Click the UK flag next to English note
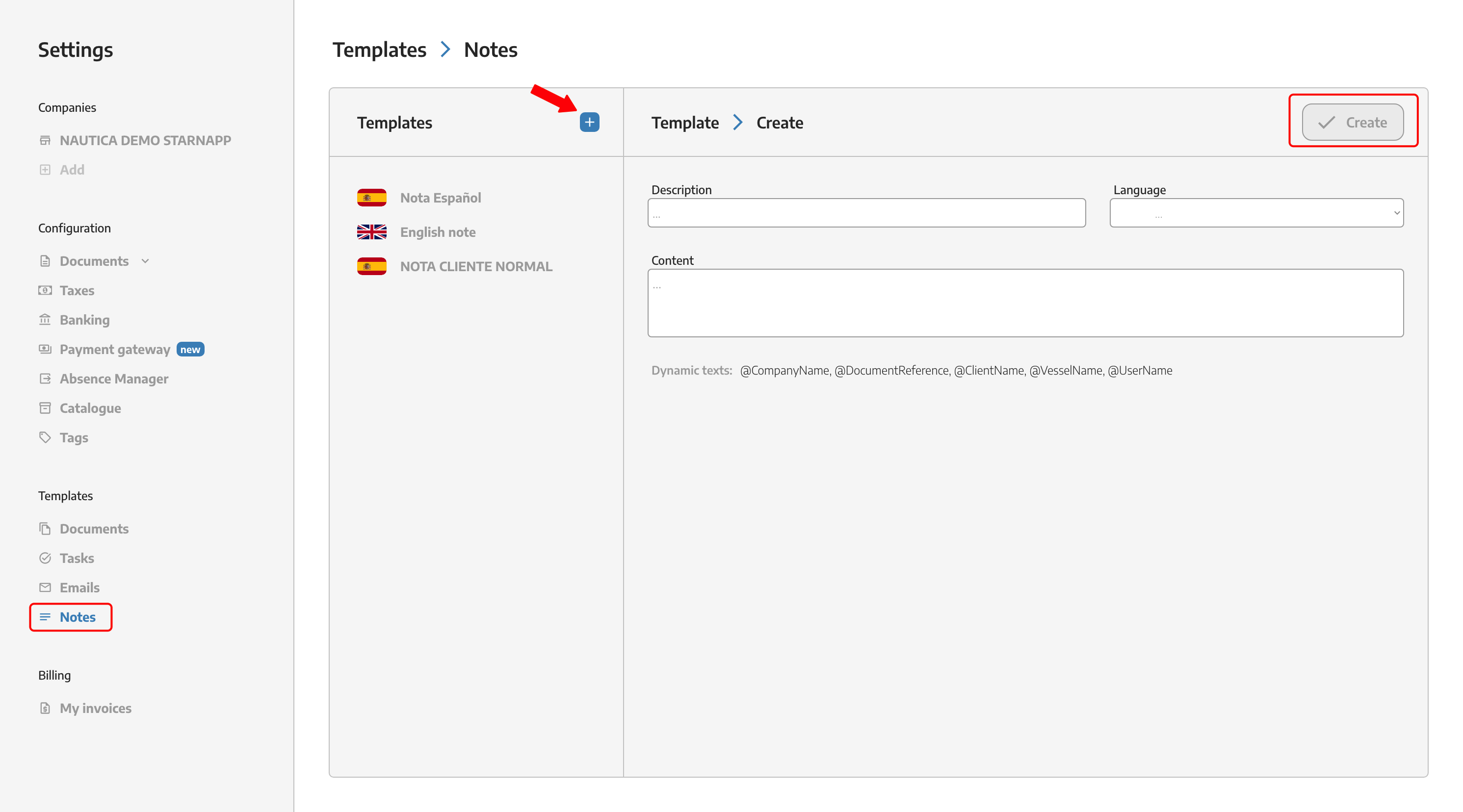Viewport: 1463px width, 812px height. point(371,232)
